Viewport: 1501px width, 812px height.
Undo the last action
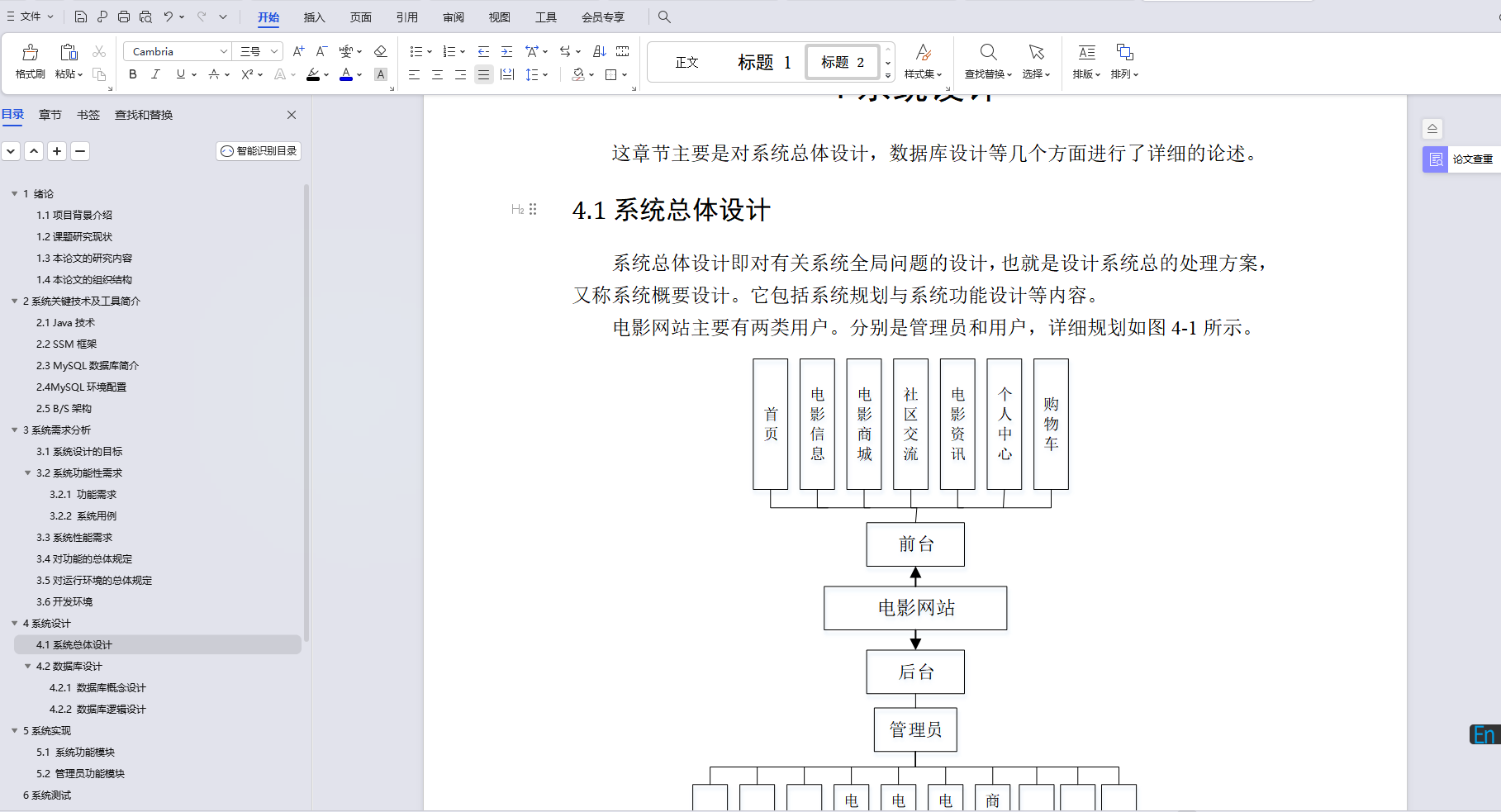click(x=169, y=17)
